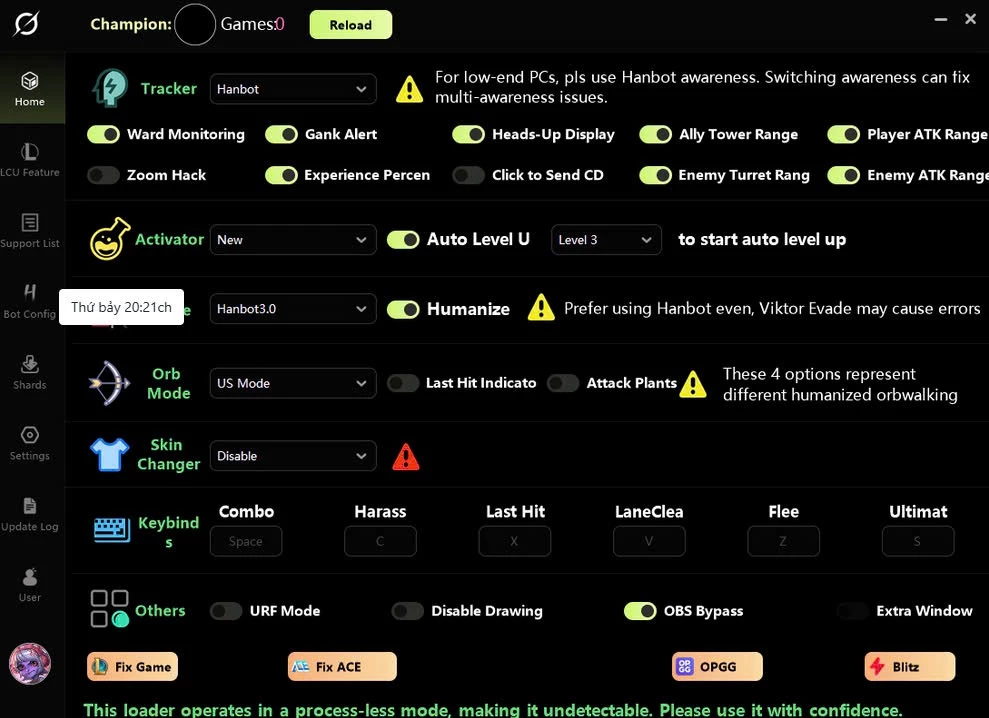The width and height of the screenshot is (989, 718).
Task: Click the champion avatar at bottom left
Action: tap(30, 664)
